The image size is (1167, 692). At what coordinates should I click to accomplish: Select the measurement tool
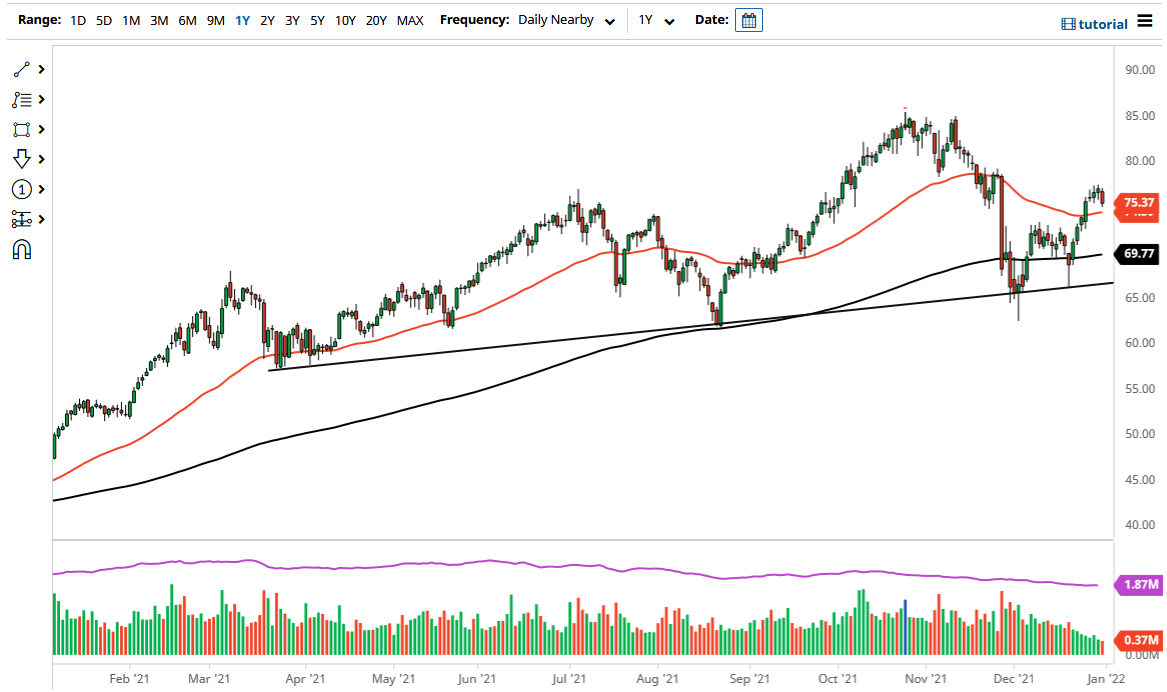(20, 218)
